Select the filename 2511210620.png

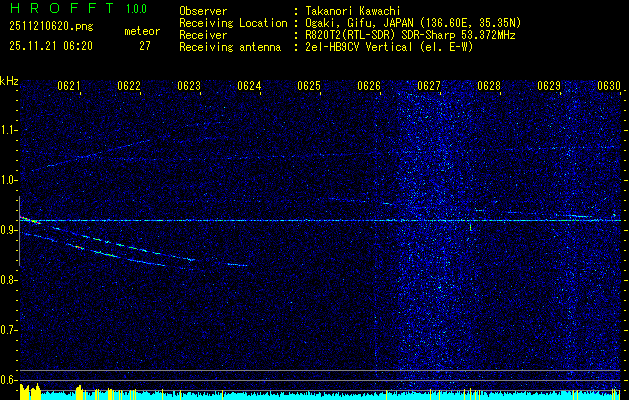click(51, 27)
